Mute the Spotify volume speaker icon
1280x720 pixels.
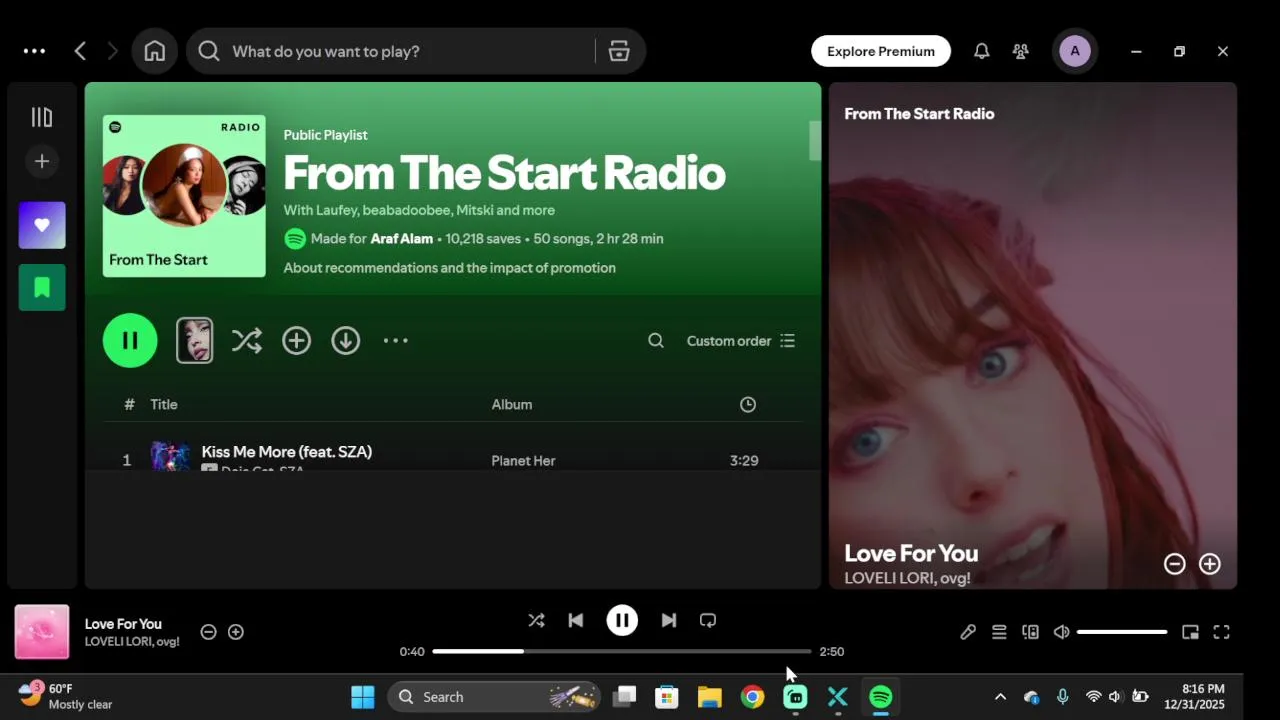click(1062, 632)
